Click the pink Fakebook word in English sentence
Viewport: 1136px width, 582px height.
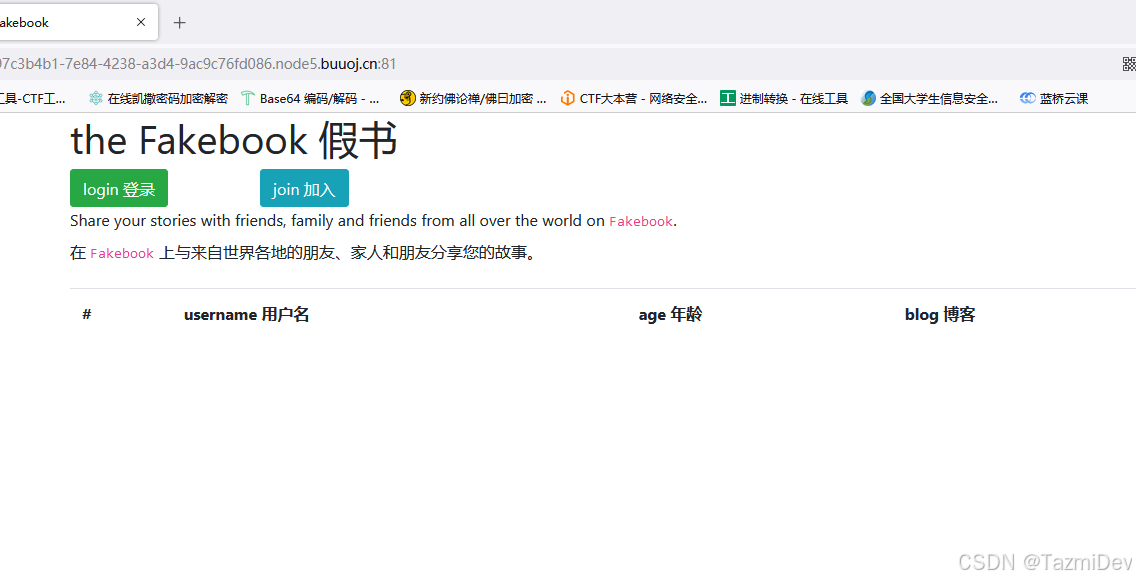click(641, 222)
